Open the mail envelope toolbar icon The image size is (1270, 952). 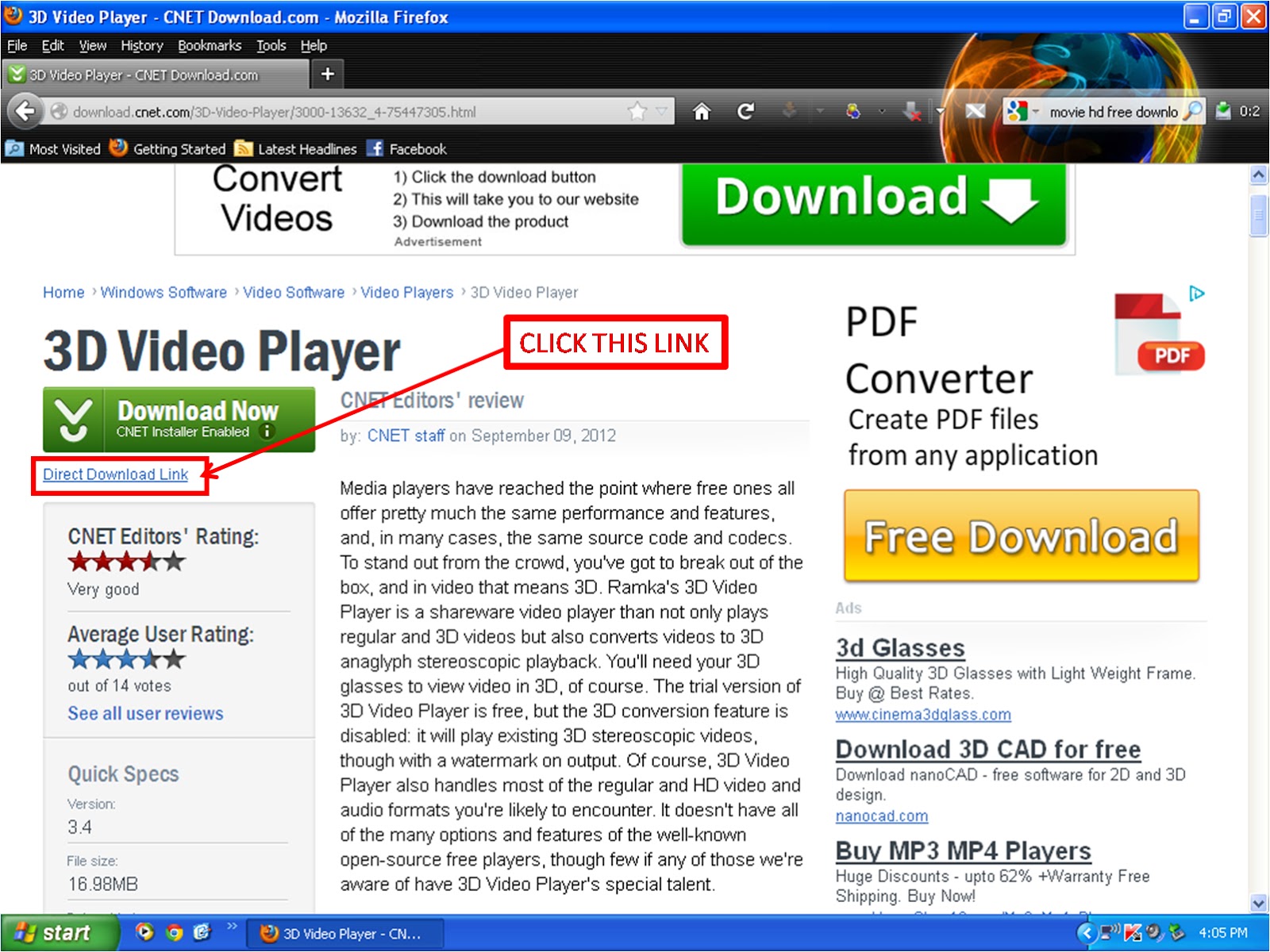tap(976, 111)
